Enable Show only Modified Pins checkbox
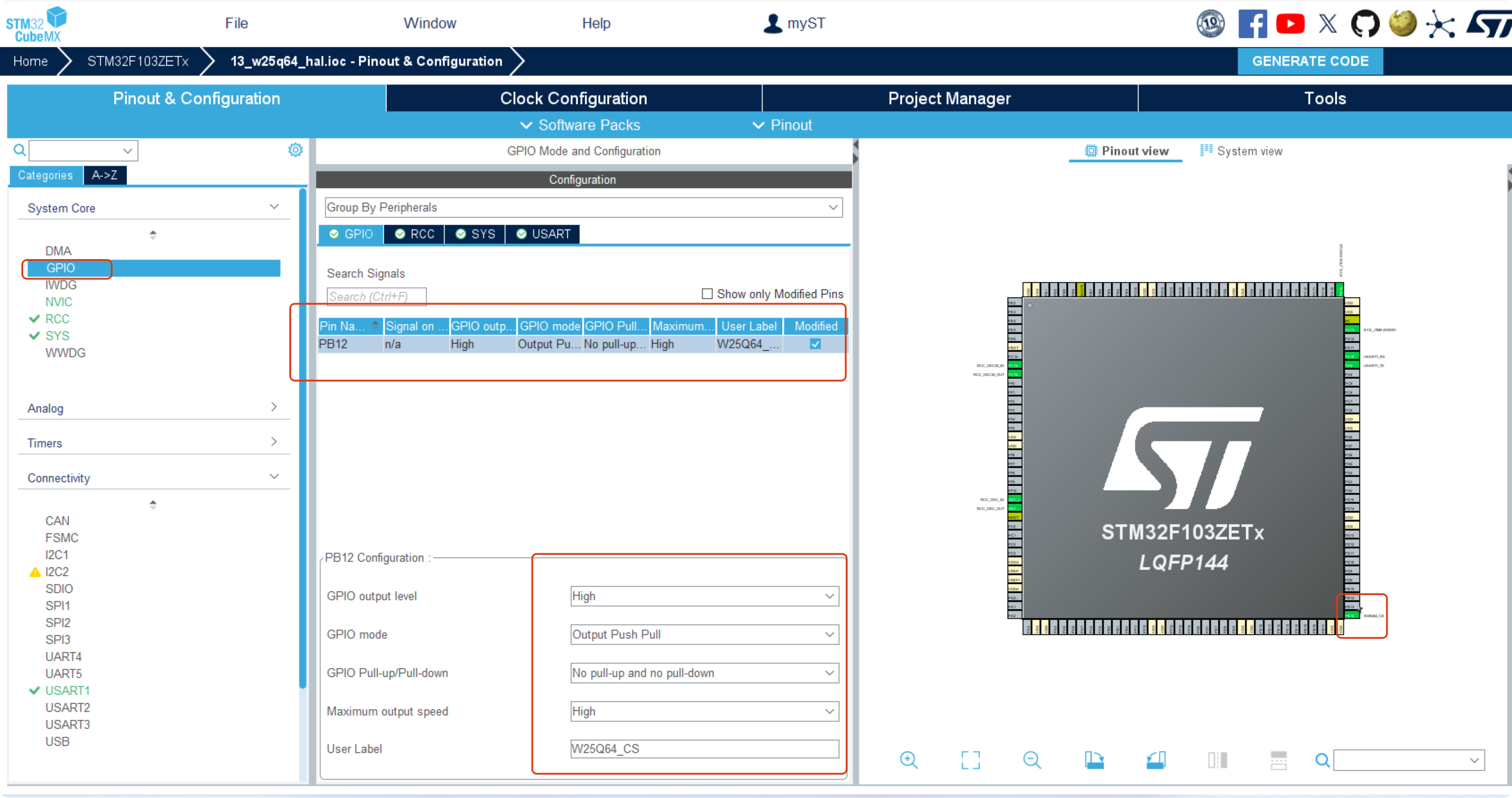The width and height of the screenshot is (1512, 798). [x=707, y=294]
